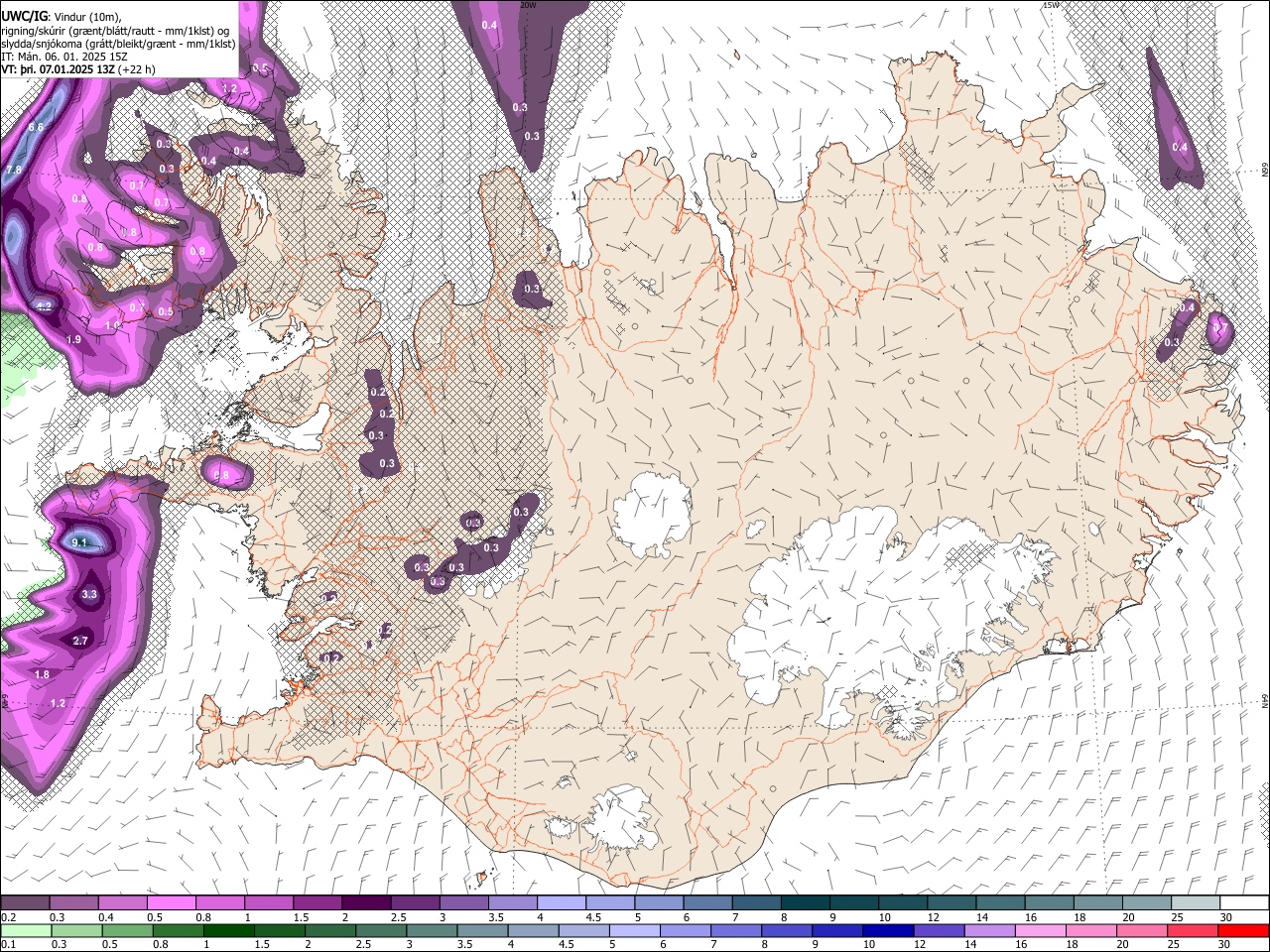Click the darkest purple legend swatch labeled 2

click(x=365, y=902)
